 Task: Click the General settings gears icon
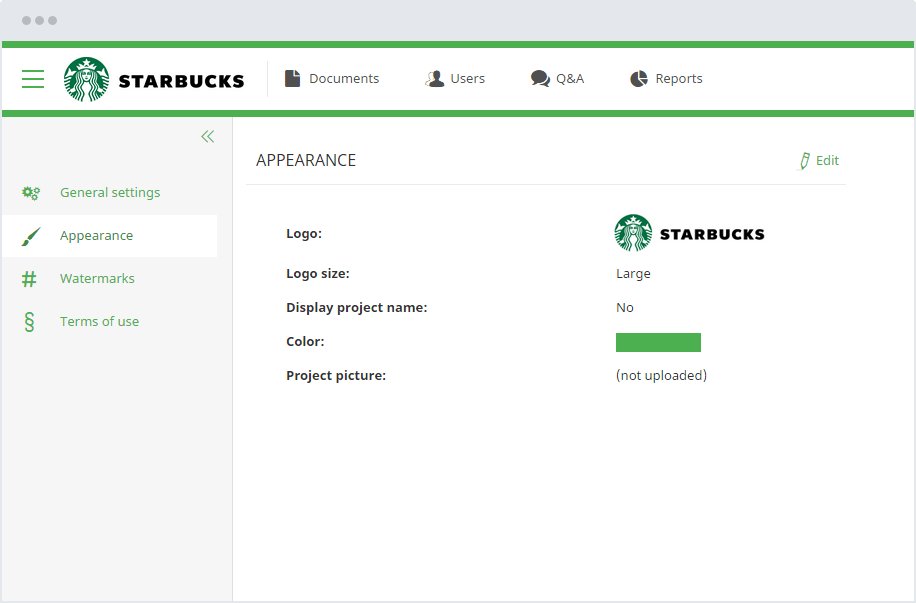point(31,193)
